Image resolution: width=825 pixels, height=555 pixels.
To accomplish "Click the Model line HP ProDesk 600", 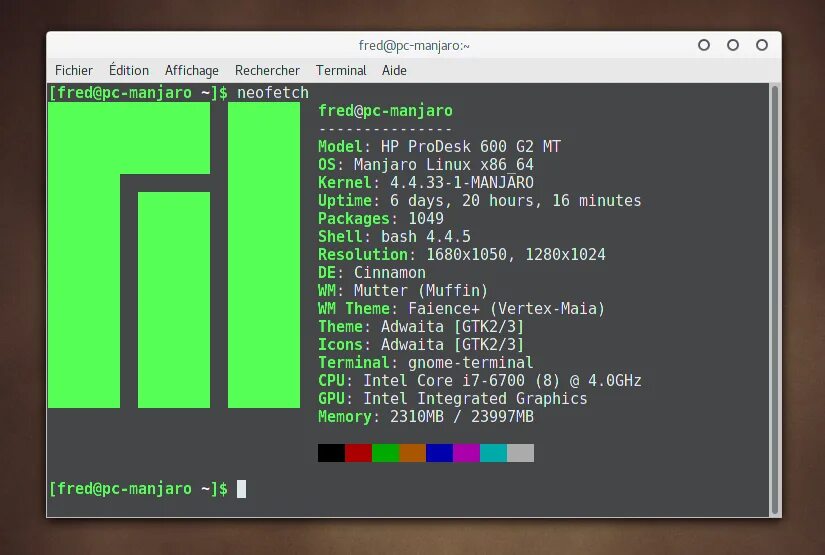I will point(439,146).
